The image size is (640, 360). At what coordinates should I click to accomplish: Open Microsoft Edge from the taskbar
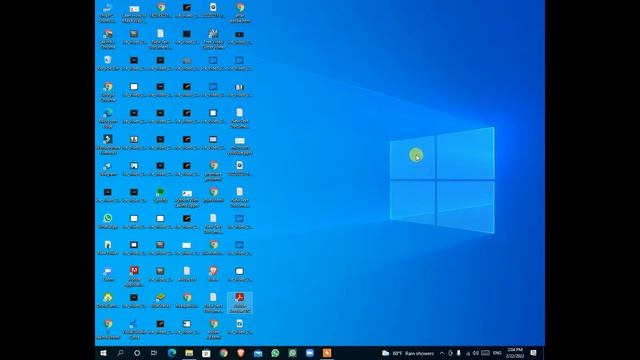(x=172, y=353)
